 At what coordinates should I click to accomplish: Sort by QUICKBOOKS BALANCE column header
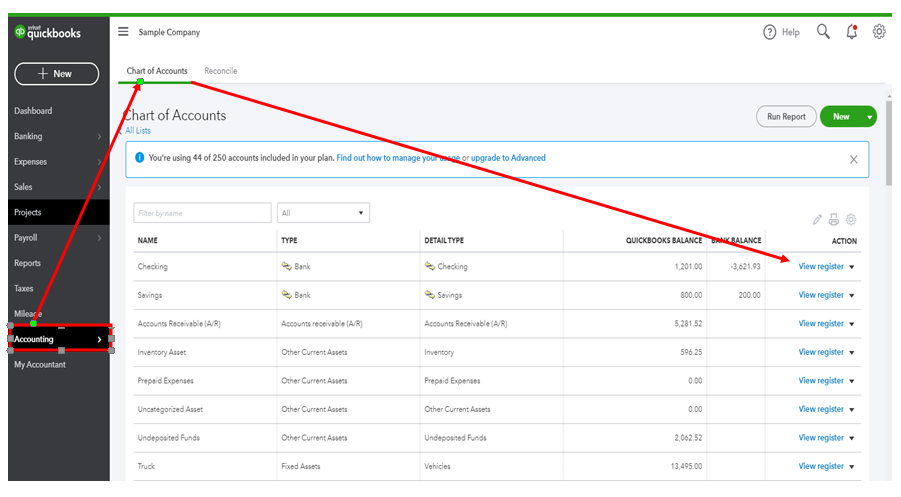point(664,240)
